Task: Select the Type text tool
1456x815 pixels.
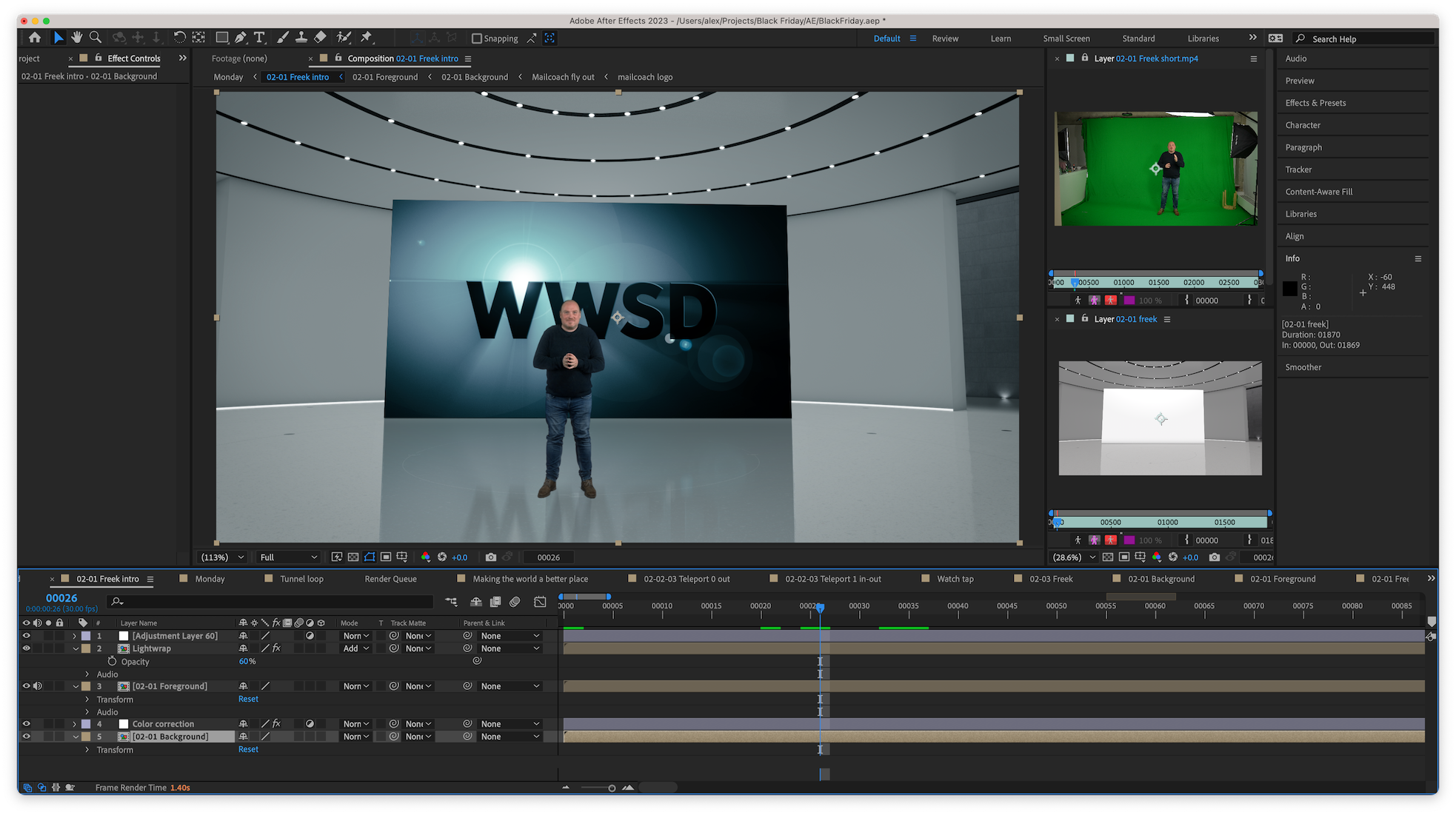Action: tap(259, 38)
